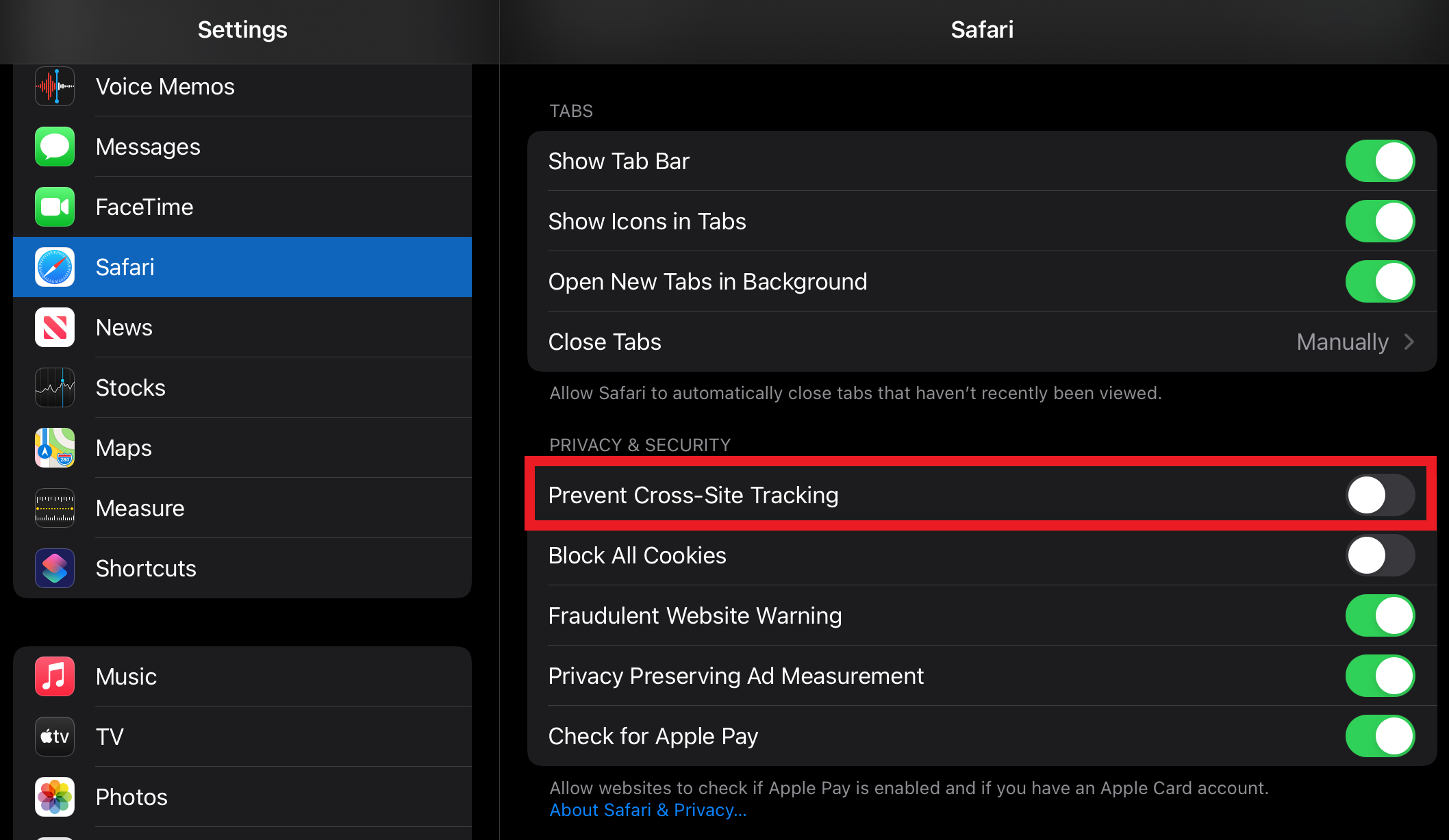The image size is (1449, 840).
Task: Tap the Photos flower icon
Action: (x=55, y=797)
